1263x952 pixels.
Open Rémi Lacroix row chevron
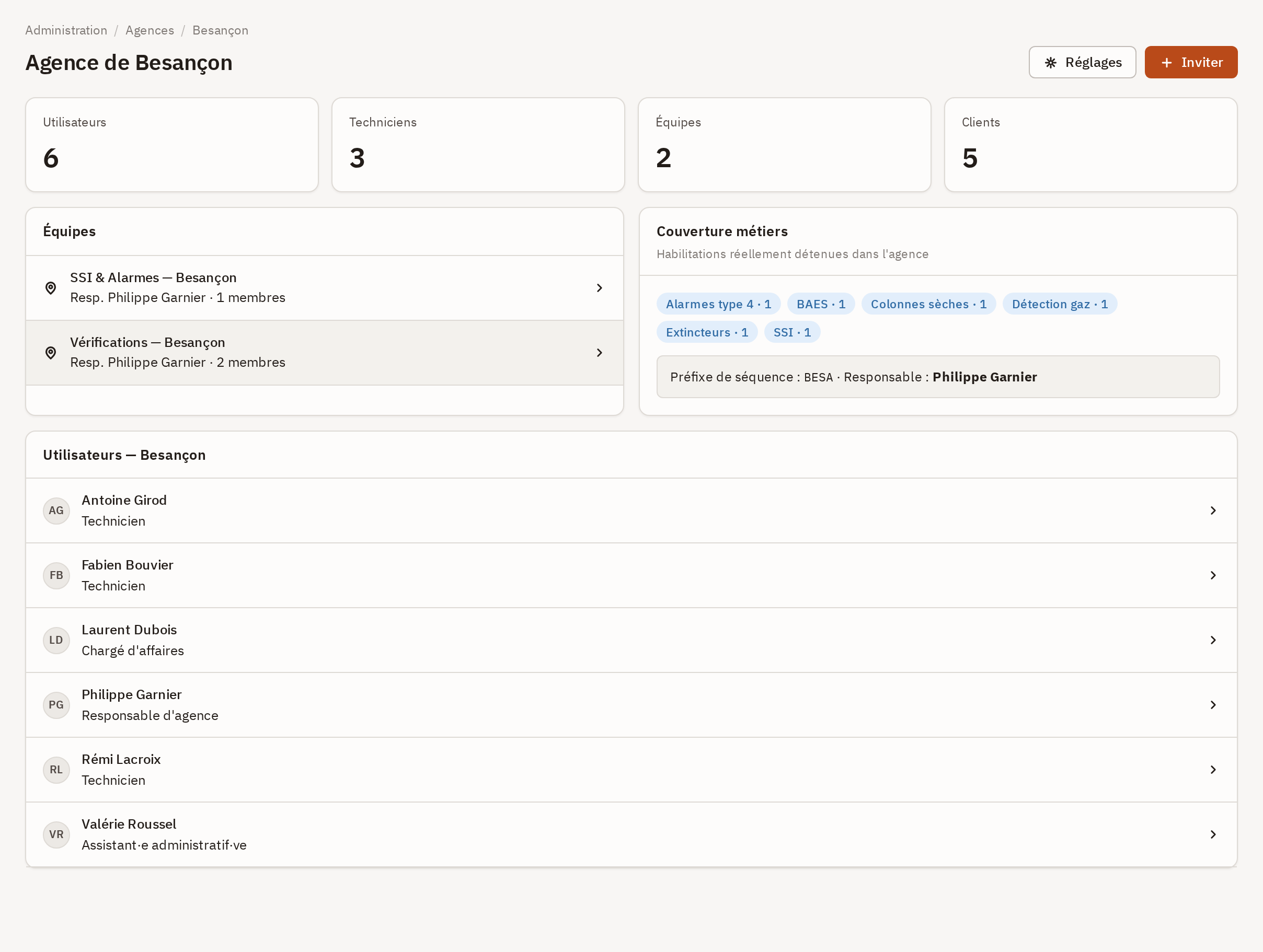[x=1213, y=770]
